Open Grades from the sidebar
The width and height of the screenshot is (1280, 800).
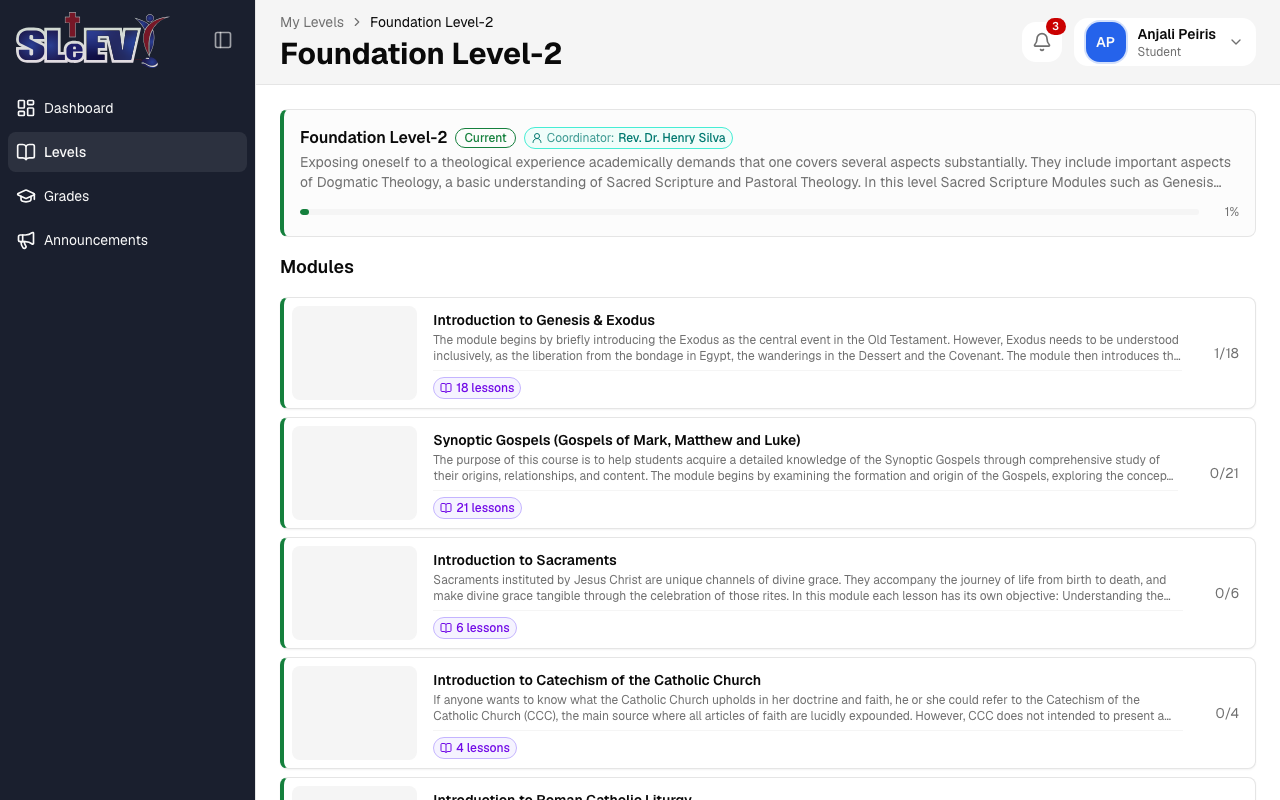(127, 196)
